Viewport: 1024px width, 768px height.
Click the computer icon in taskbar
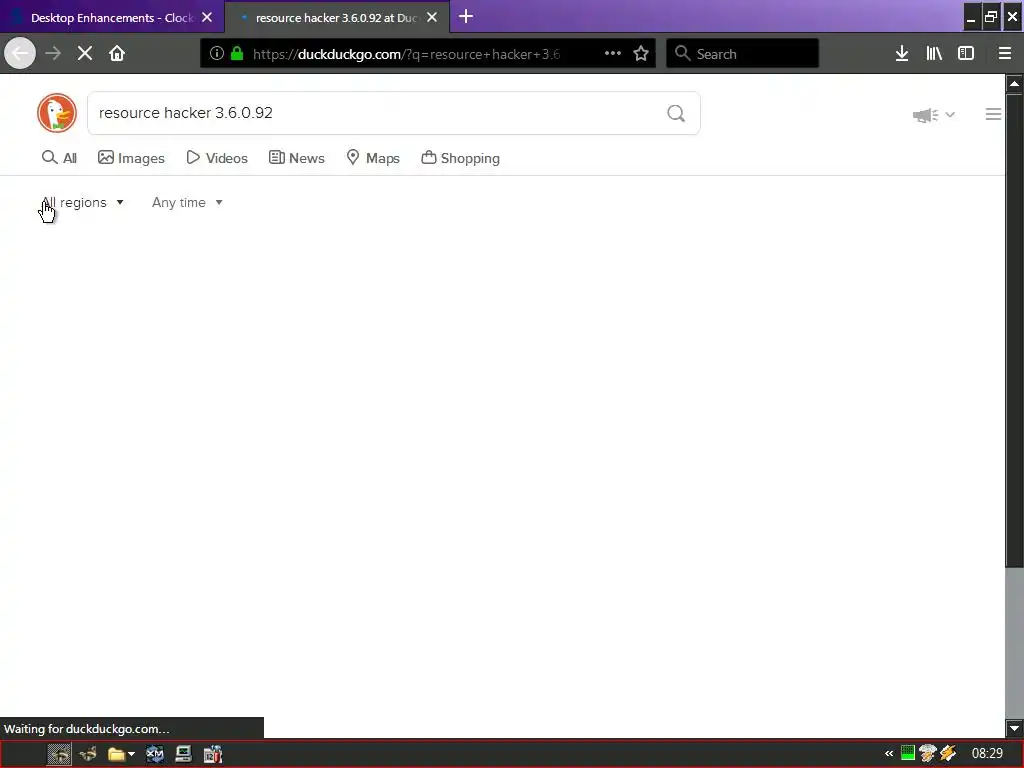pyautogui.click(x=184, y=754)
